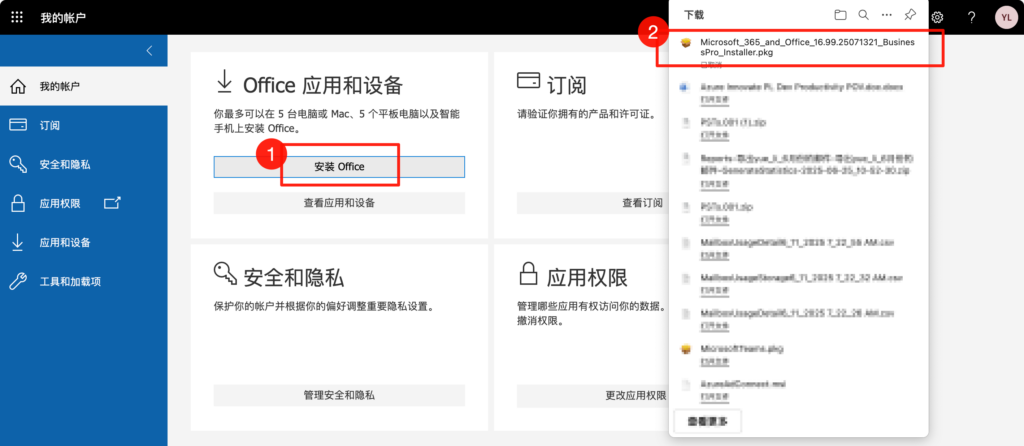Open more options ellipsis in downloads panel
Image resolution: width=1024 pixels, height=446 pixels.
coord(886,15)
